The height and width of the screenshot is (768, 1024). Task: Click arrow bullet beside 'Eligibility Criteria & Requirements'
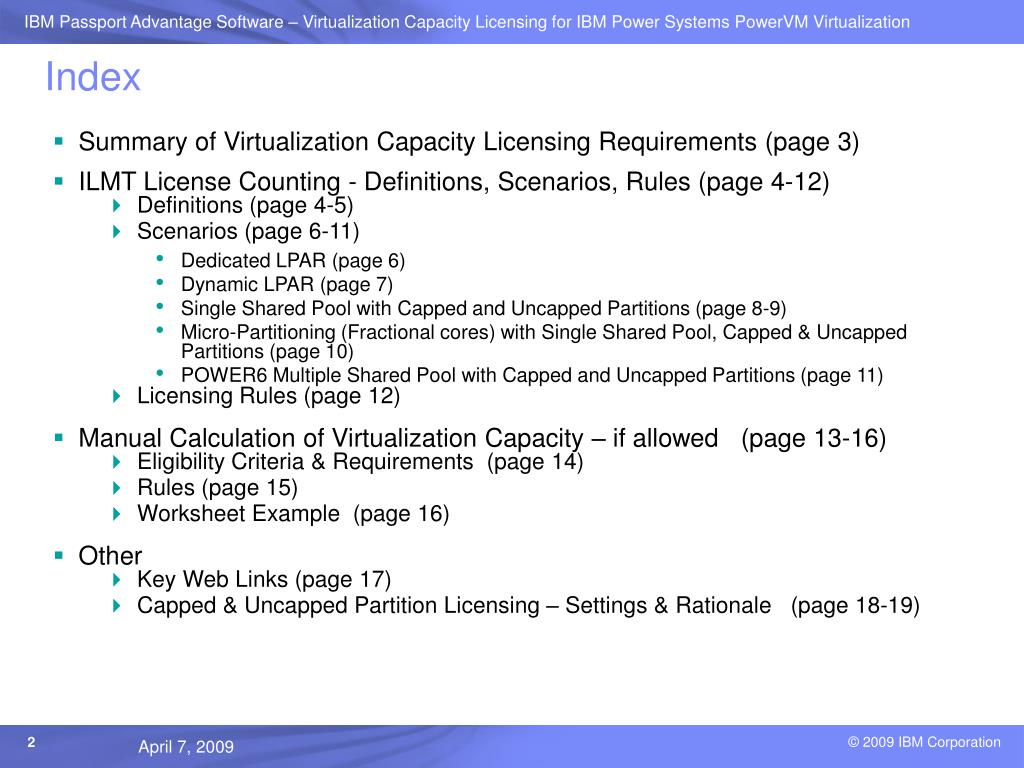tap(117, 462)
